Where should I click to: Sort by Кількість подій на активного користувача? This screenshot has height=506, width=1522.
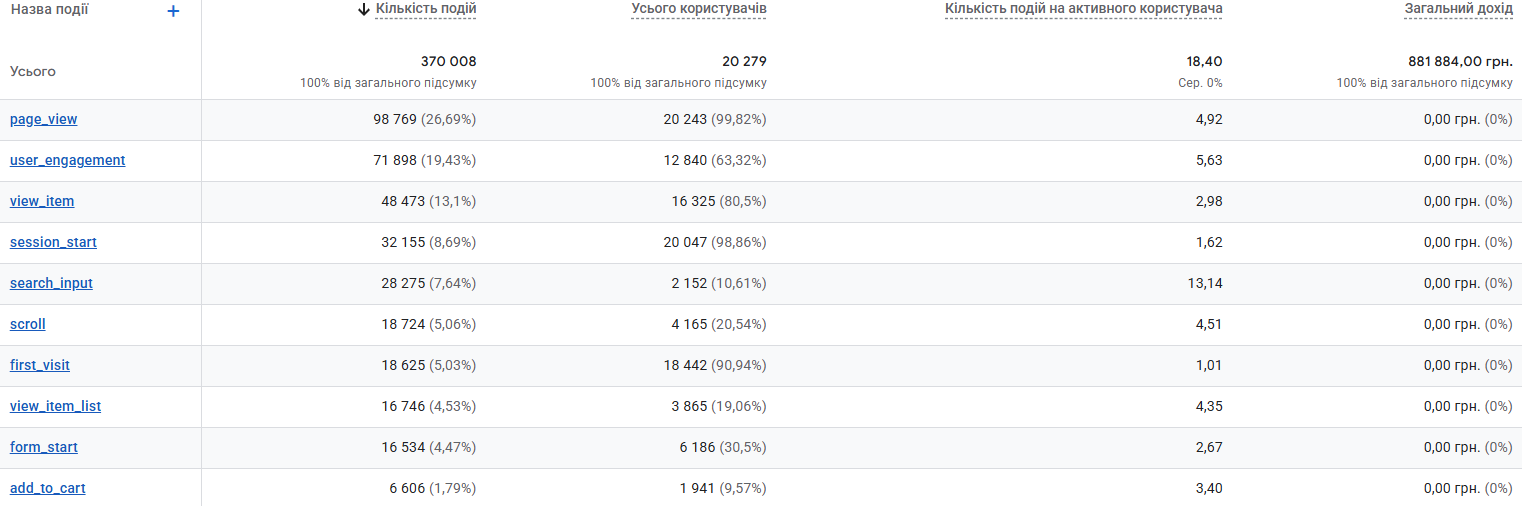tap(1083, 10)
